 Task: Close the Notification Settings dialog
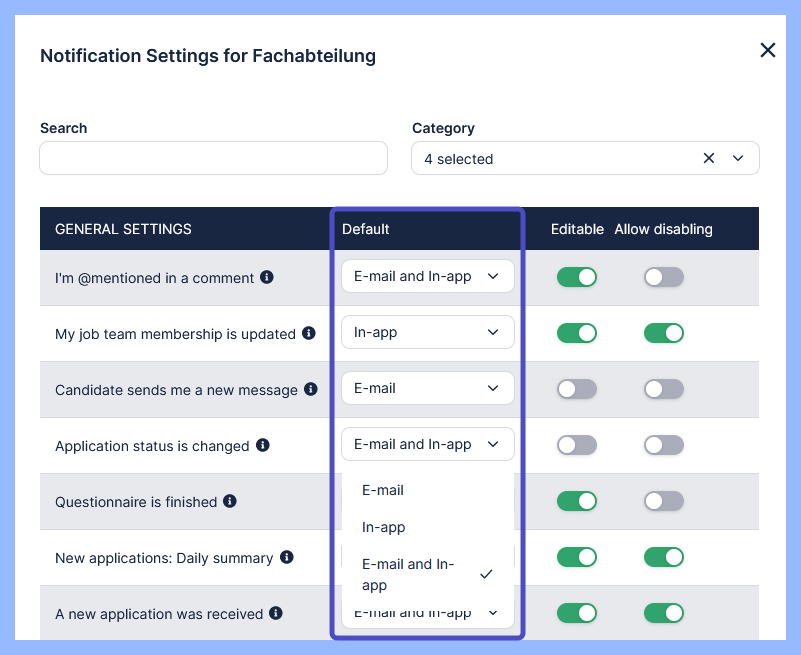pyautogui.click(x=768, y=50)
